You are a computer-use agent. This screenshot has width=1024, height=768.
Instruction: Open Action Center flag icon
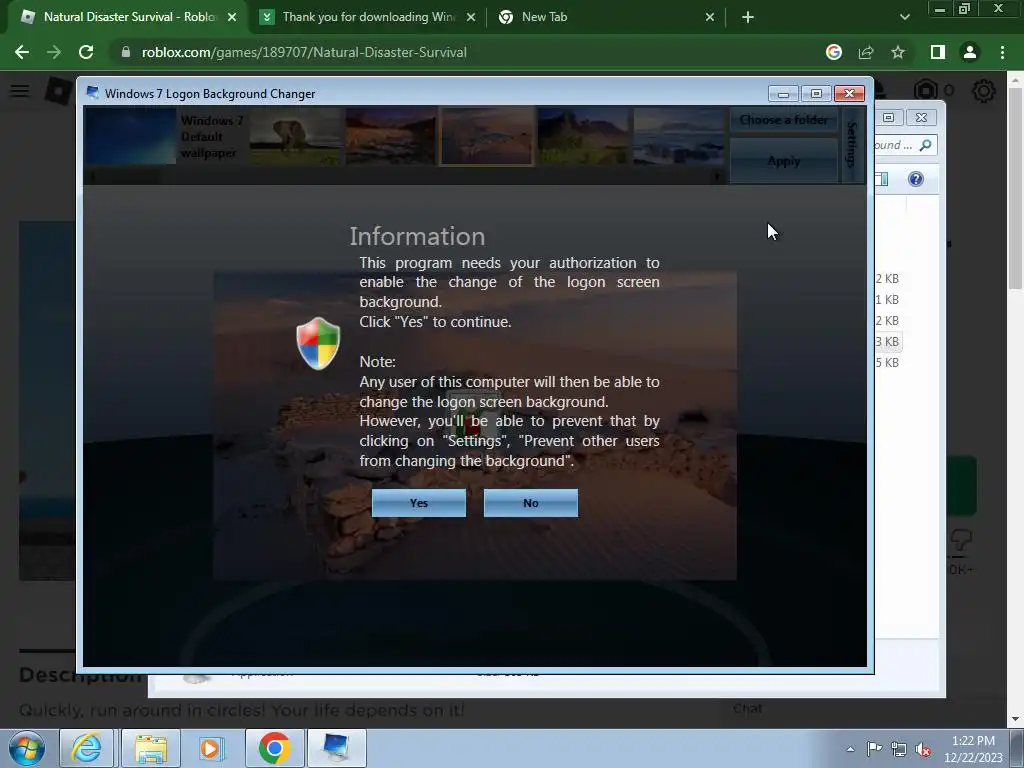click(874, 749)
